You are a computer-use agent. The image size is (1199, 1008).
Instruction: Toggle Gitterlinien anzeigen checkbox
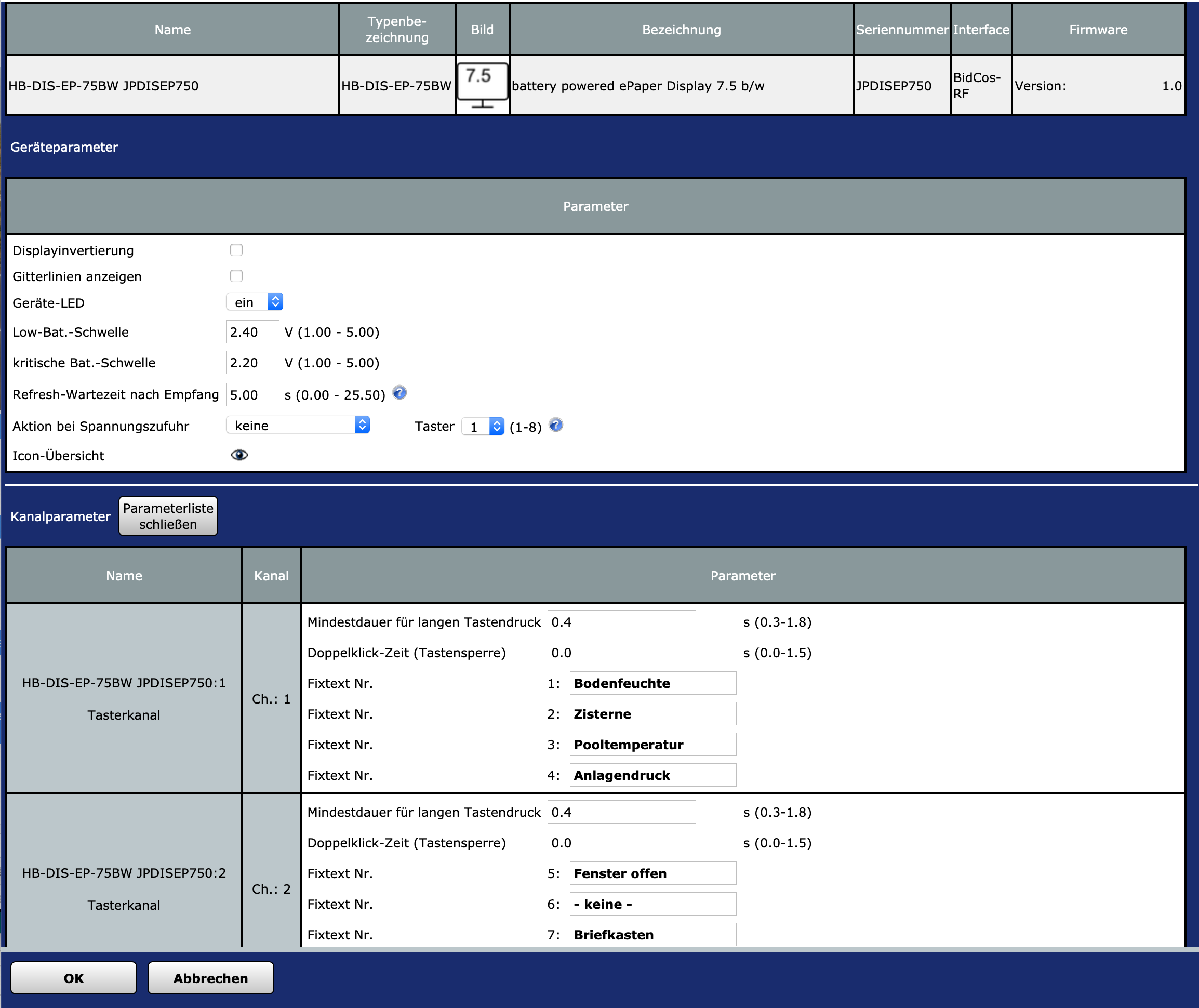pyautogui.click(x=236, y=276)
